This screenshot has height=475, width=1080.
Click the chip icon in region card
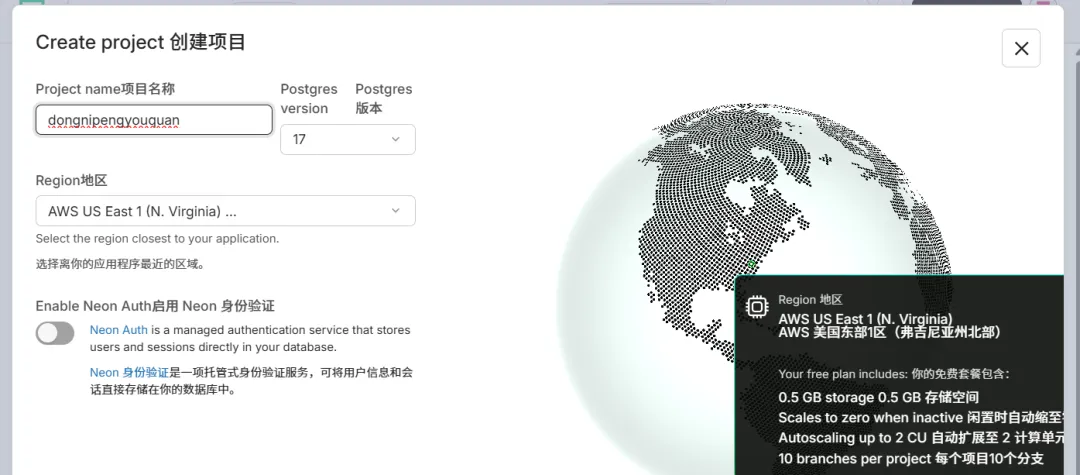(x=757, y=306)
